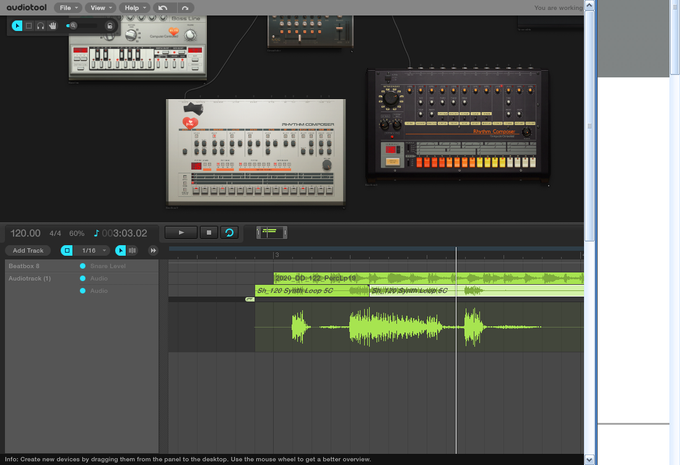Click the timeline overview minimap
The width and height of the screenshot is (680, 465).
271,232
